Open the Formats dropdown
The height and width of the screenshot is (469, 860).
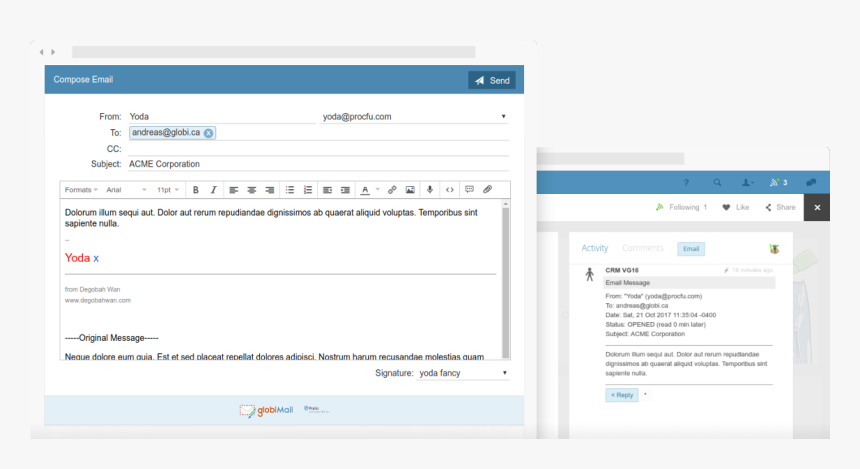81,190
